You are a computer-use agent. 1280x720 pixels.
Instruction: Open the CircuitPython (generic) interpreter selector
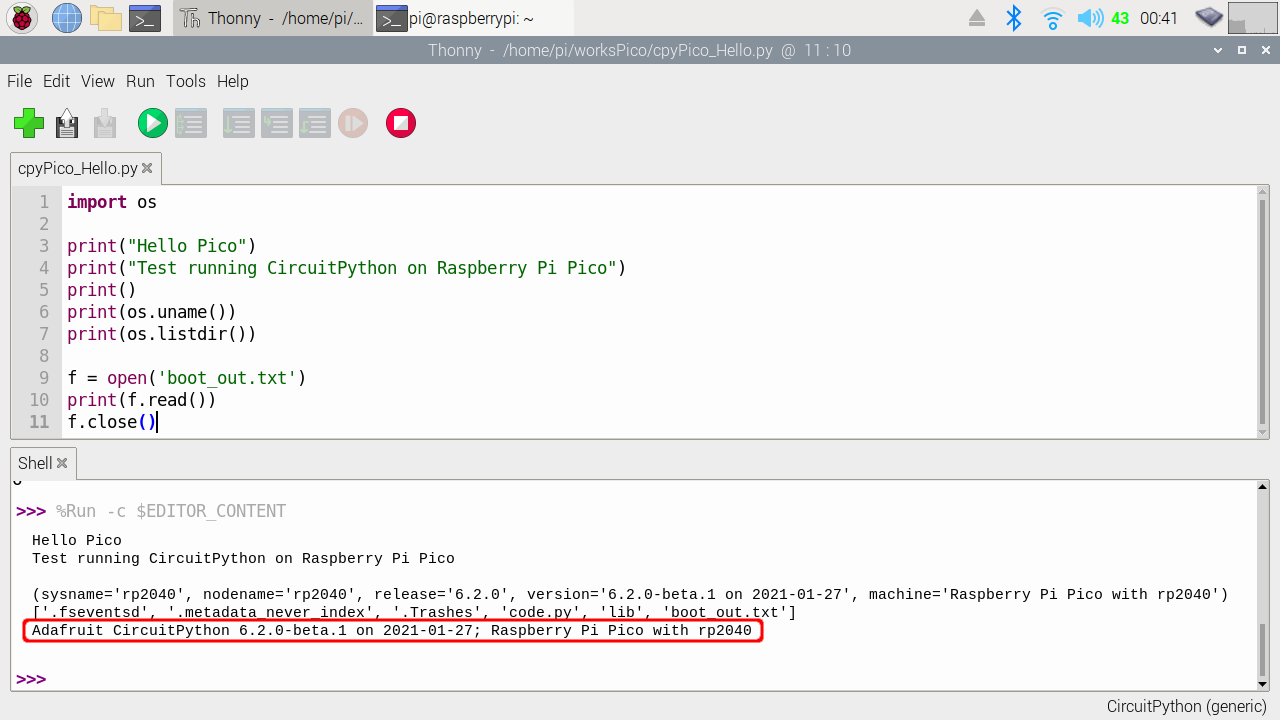pyautogui.click(x=1186, y=706)
